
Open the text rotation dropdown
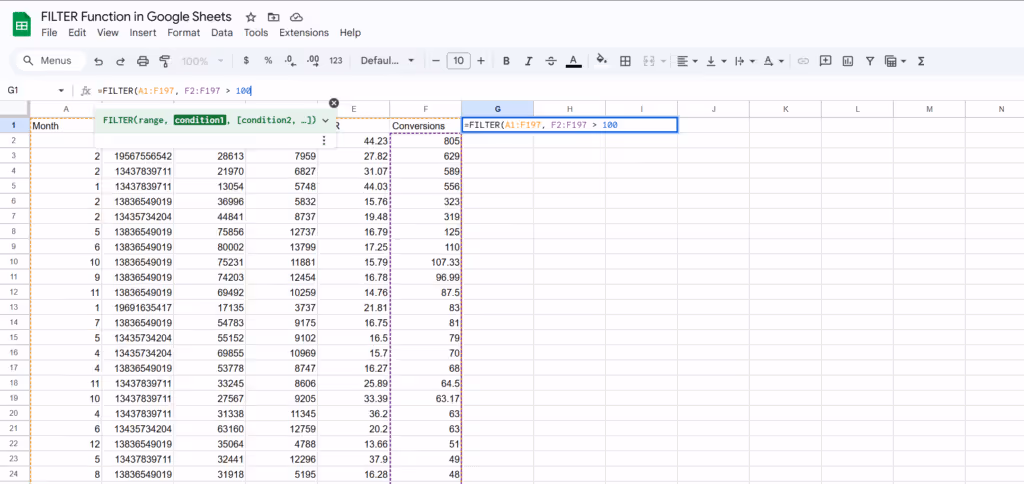[773, 61]
